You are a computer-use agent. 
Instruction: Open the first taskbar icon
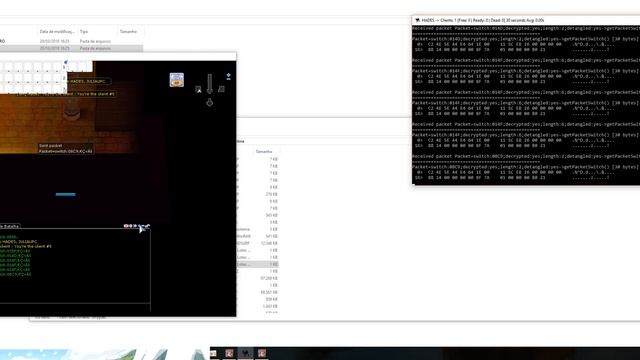(213, 353)
